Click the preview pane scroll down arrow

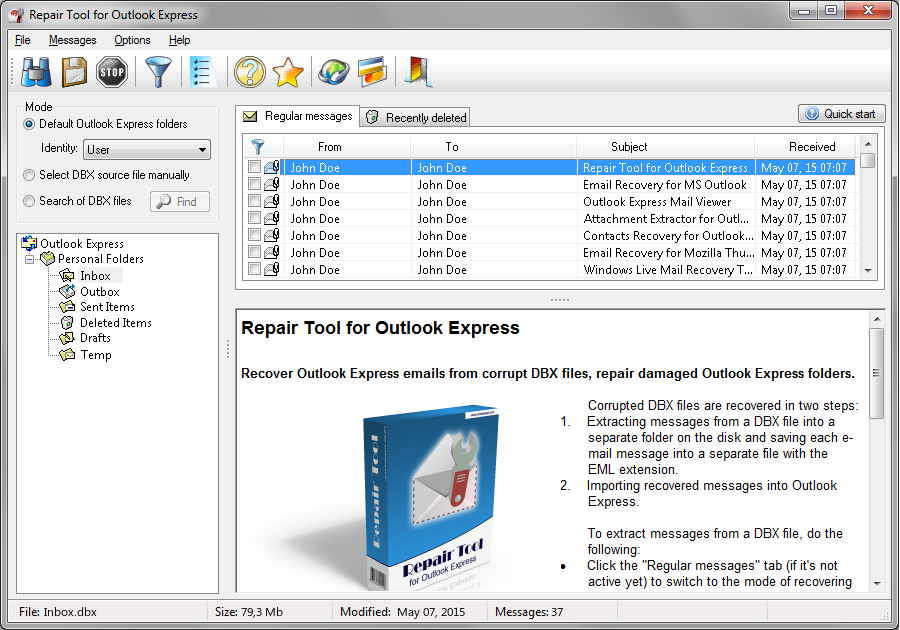coord(876,584)
